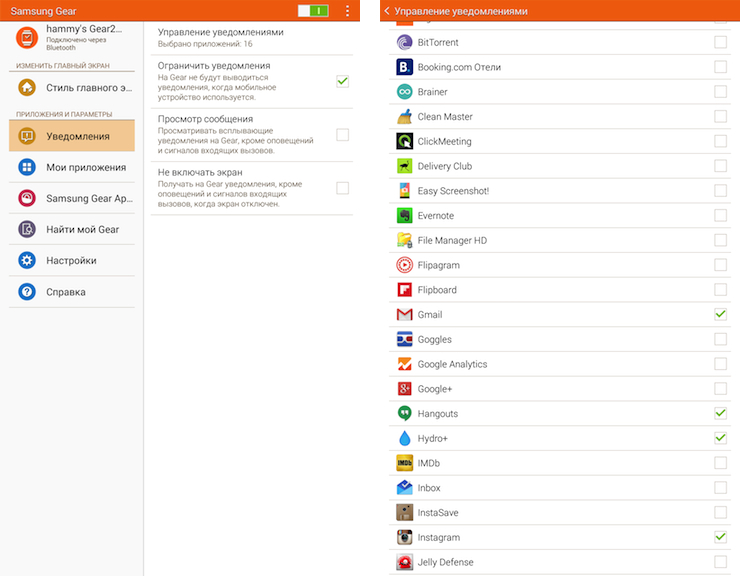Click the Goggles app icon
Image resolution: width=740 pixels, height=576 pixels.
pos(404,339)
